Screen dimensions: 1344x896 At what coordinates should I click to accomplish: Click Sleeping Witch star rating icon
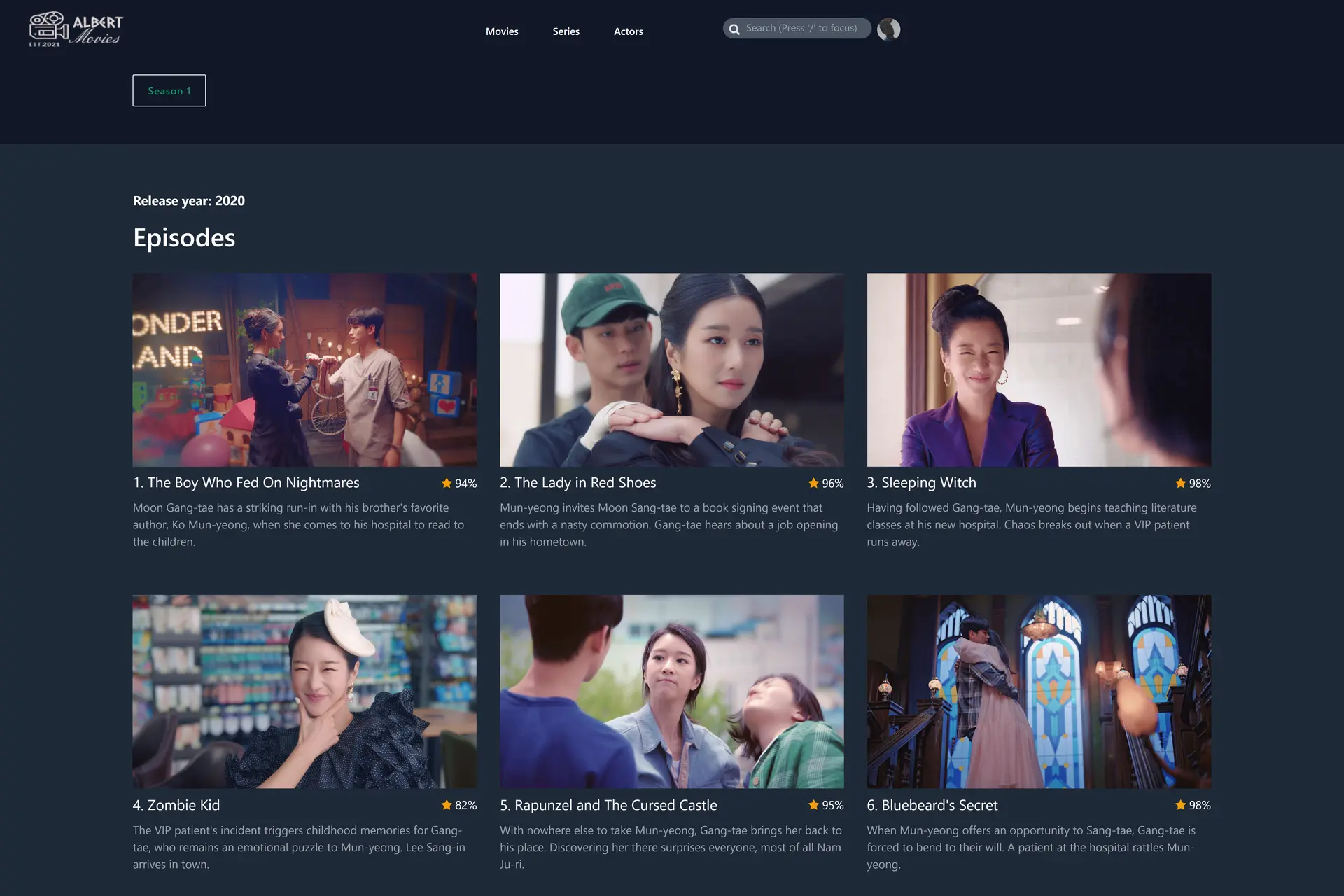(x=1180, y=483)
